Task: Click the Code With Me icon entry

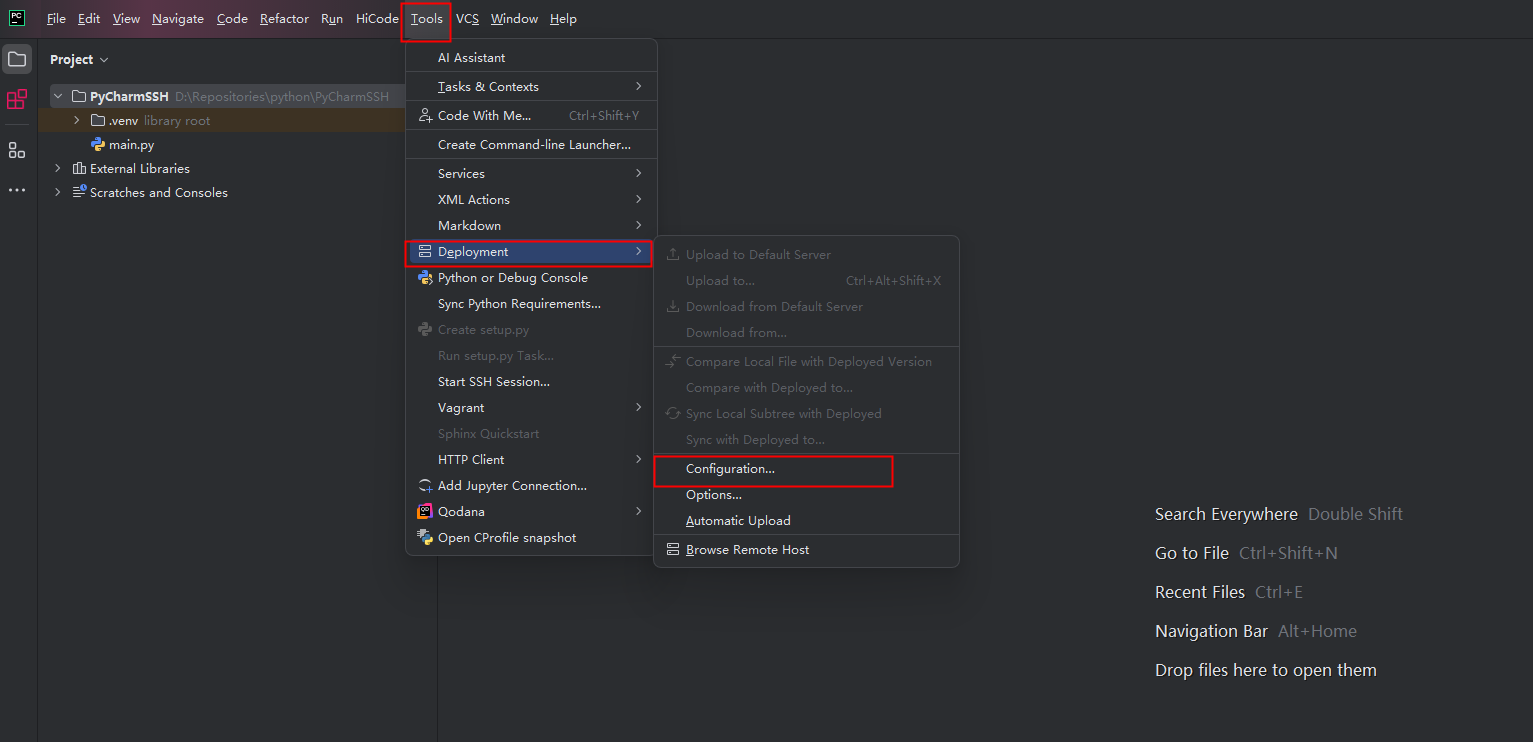Action: [x=425, y=115]
